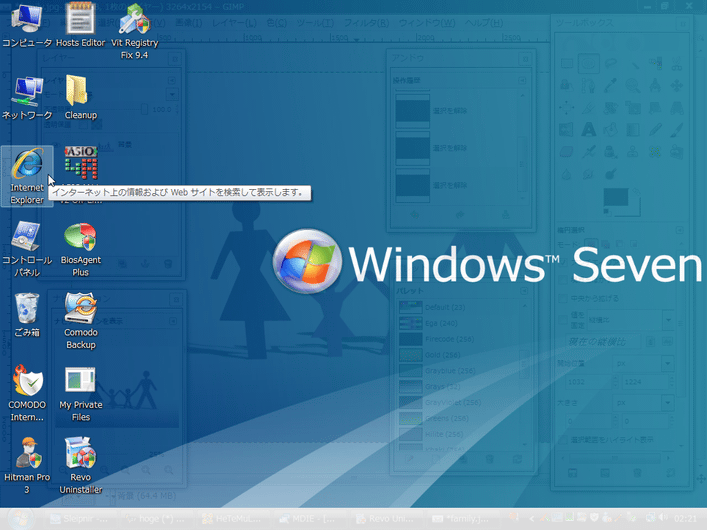707x530 pixels.
Task: Tick 中央から拡げる checkbox in GIMP tool options
Action: point(563,299)
